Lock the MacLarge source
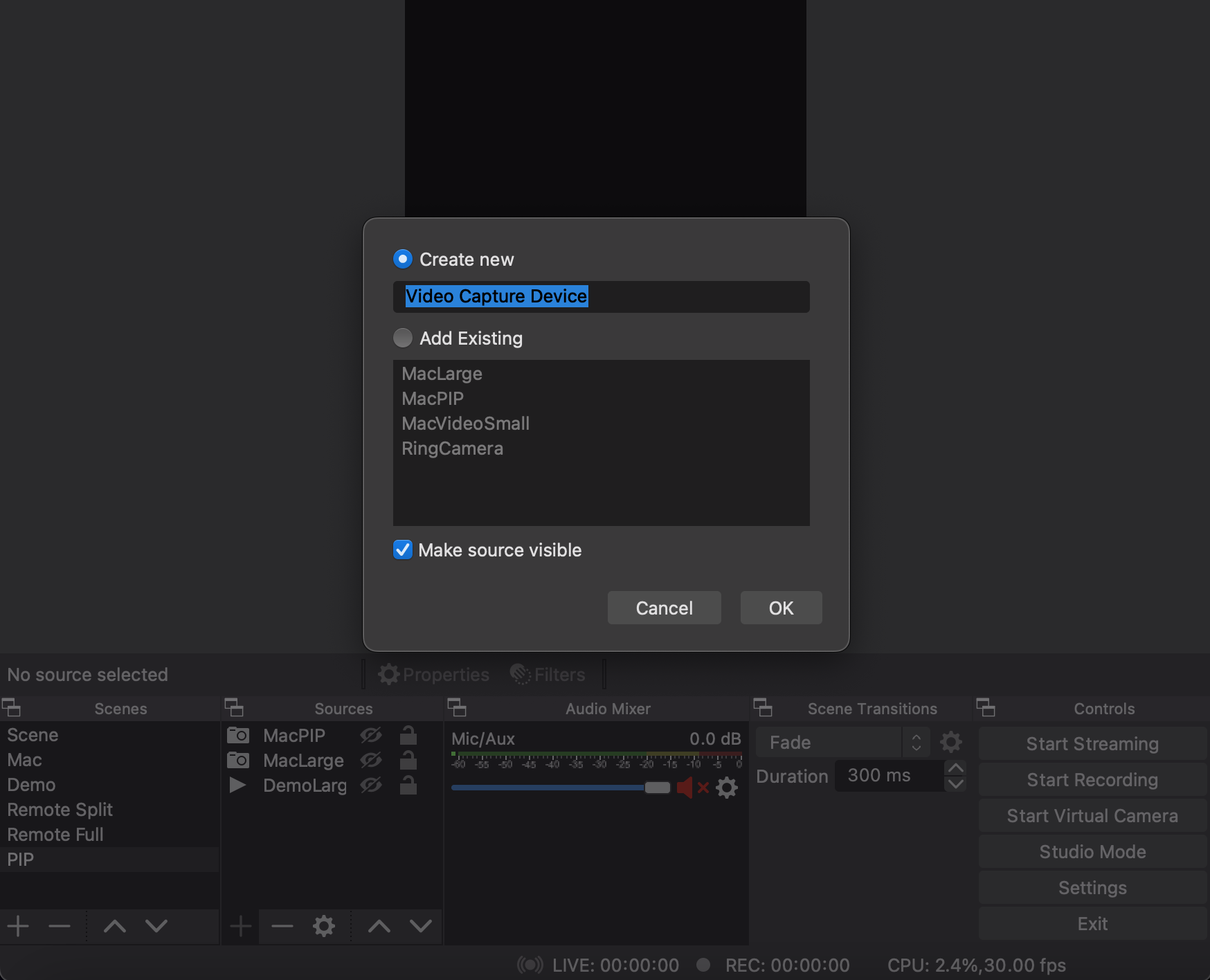The image size is (1210, 980). click(x=408, y=760)
